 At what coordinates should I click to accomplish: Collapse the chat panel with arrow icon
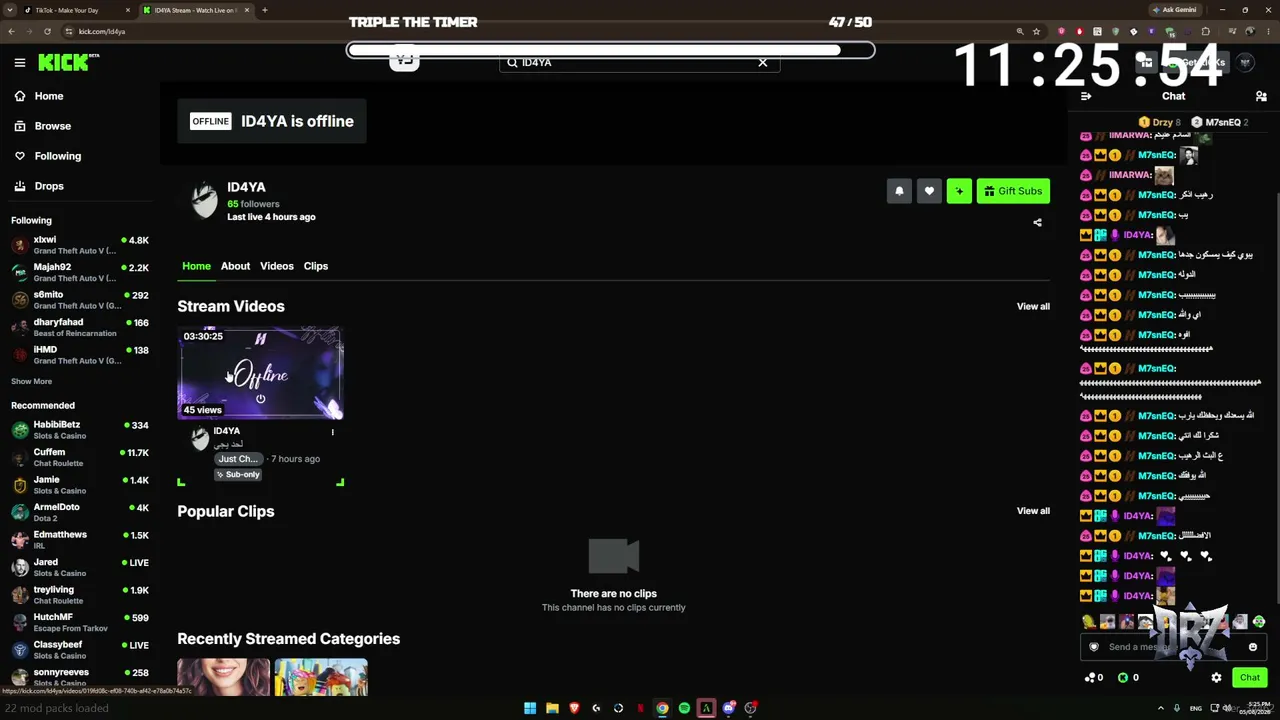click(1087, 96)
